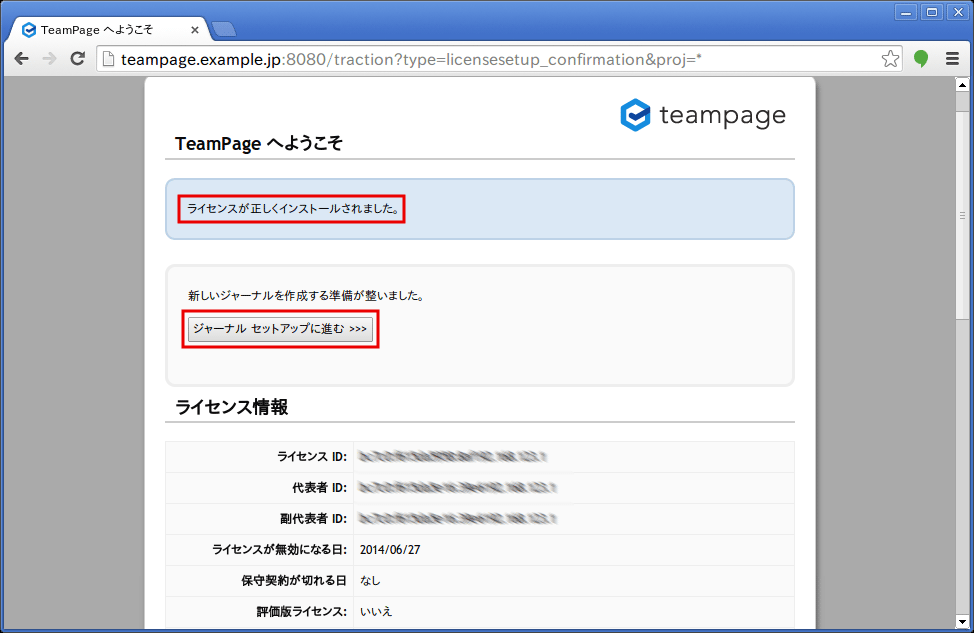Reload the TeamPage page
This screenshot has width=974, height=633.
[77, 59]
